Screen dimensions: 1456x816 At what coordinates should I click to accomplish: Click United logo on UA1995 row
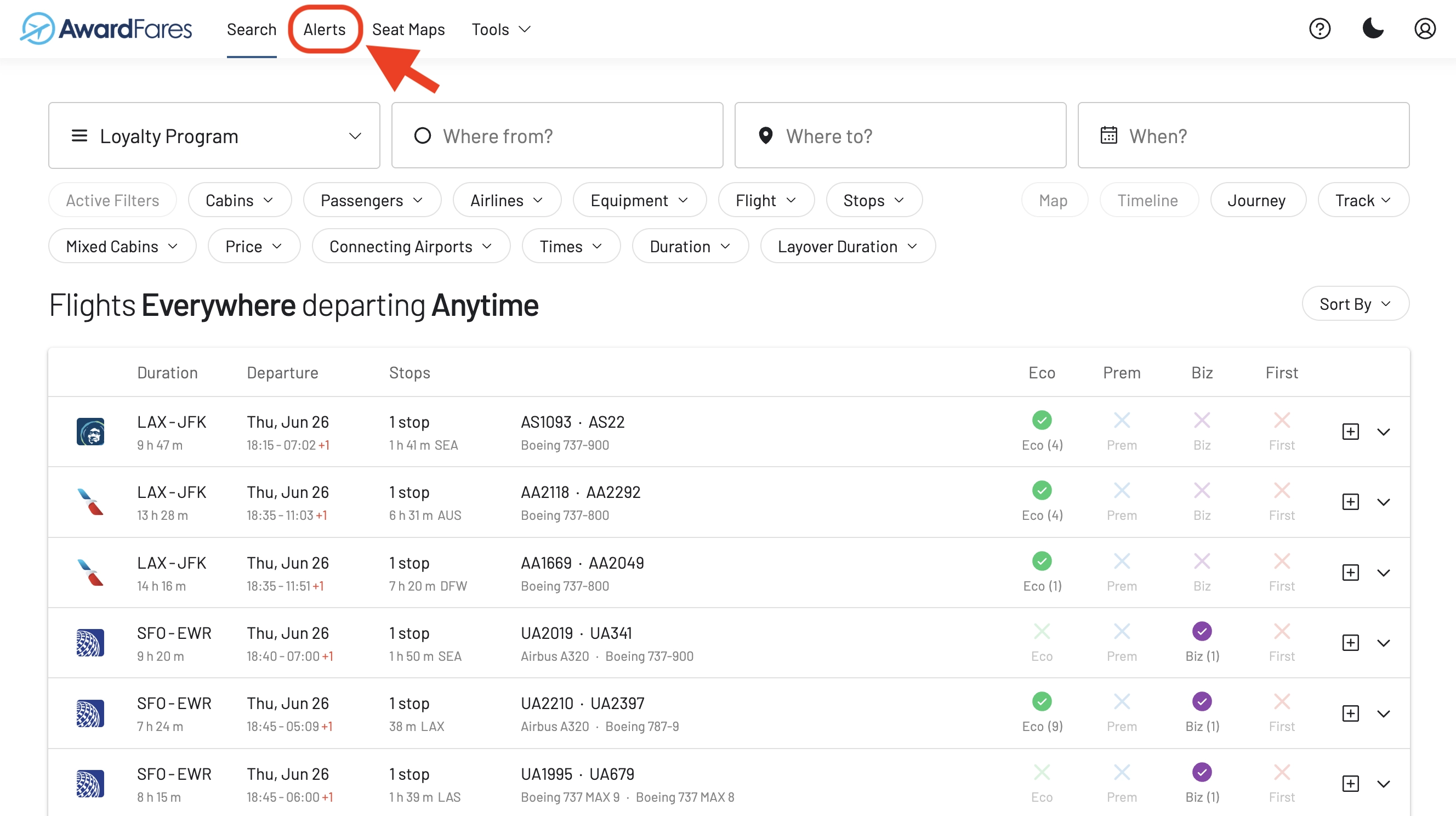tap(90, 784)
